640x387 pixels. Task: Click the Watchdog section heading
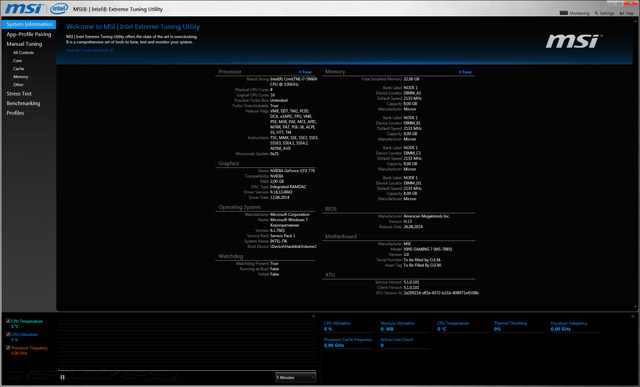[231, 256]
